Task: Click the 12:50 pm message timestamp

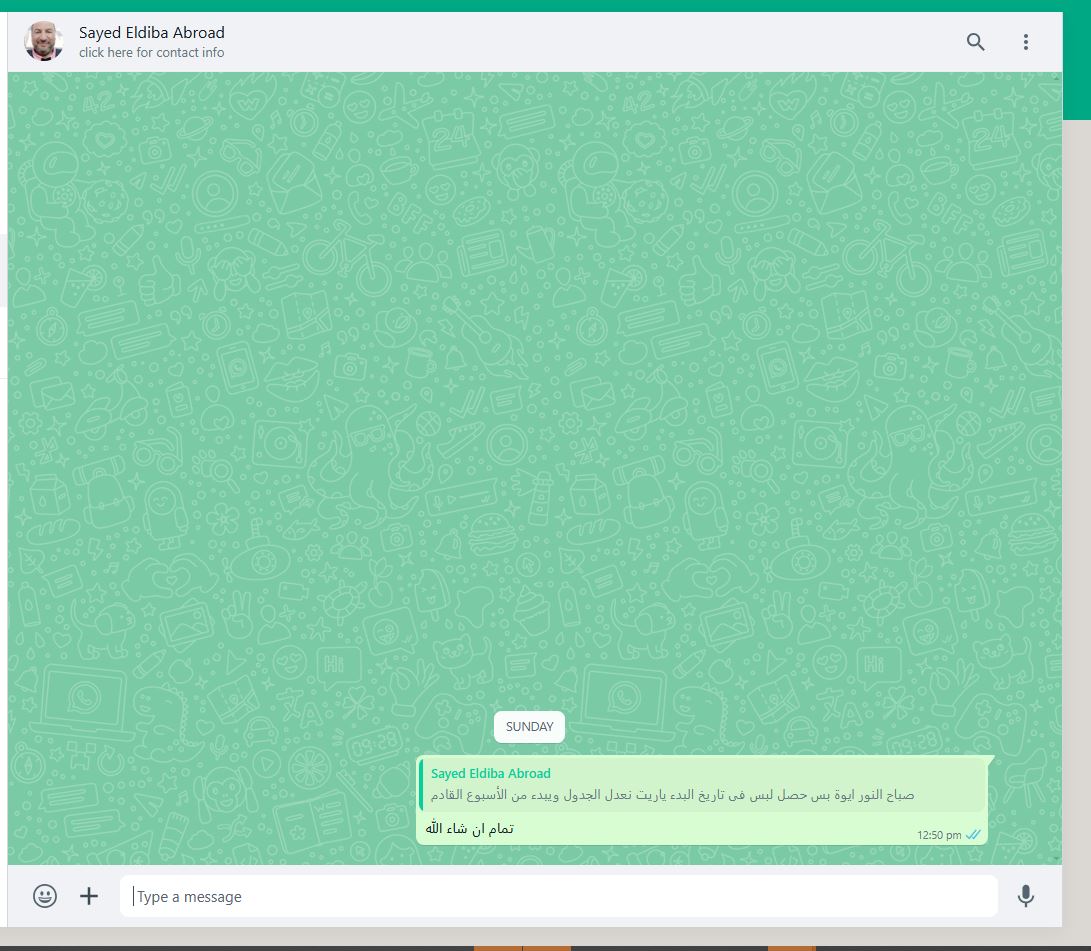Action: [x=939, y=836]
